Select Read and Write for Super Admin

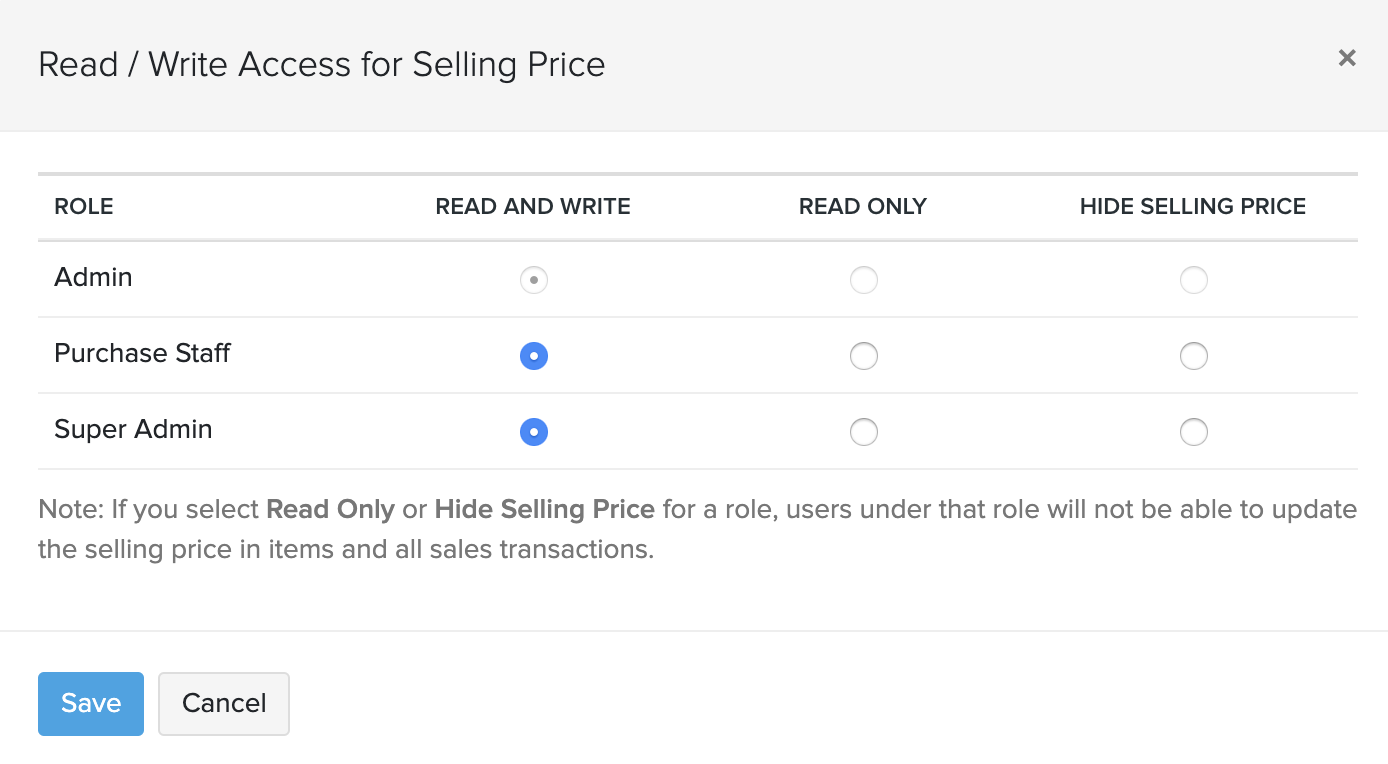point(533,432)
